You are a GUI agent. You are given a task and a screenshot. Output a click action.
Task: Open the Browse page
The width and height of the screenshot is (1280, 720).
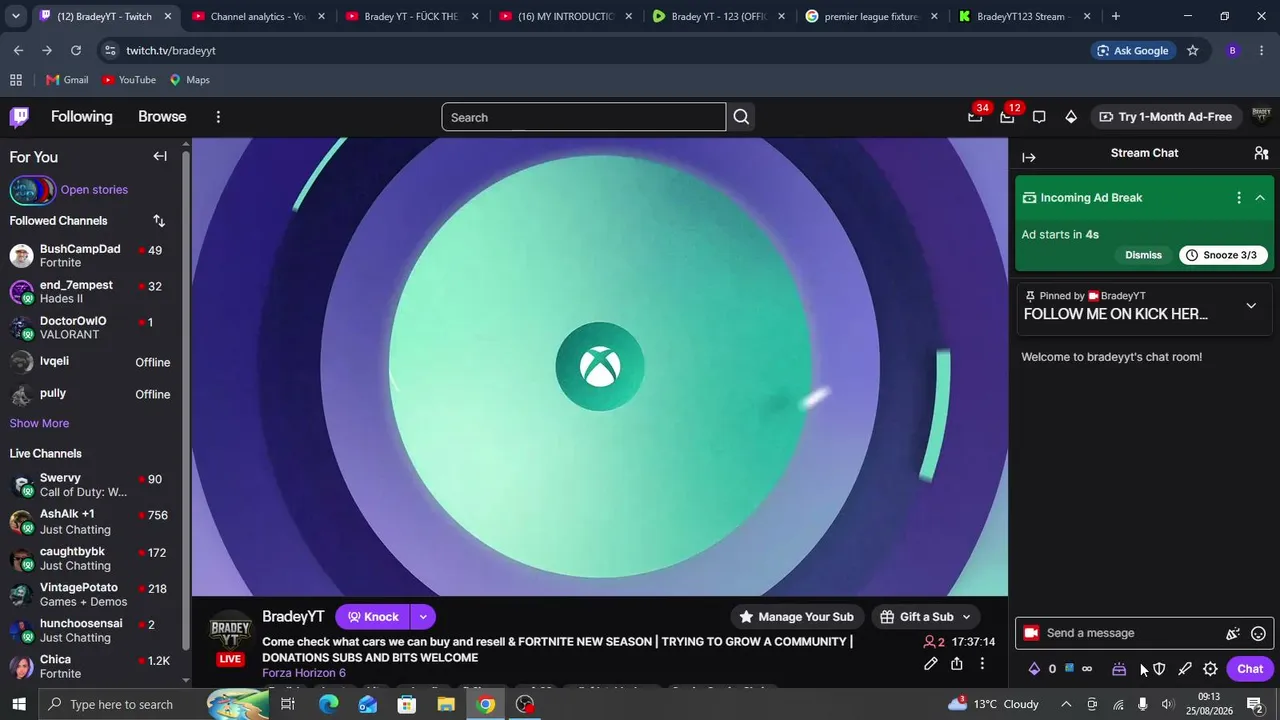coord(162,117)
